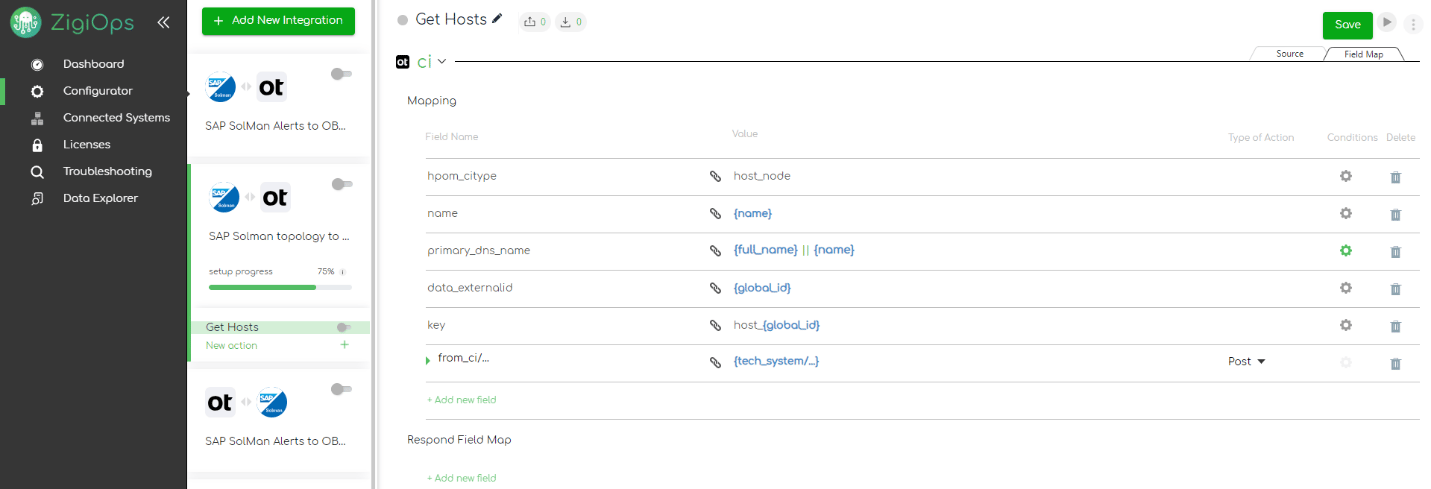Select SAP Solman topology integration card
The height and width of the screenshot is (489, 1431).
(278, 235)
